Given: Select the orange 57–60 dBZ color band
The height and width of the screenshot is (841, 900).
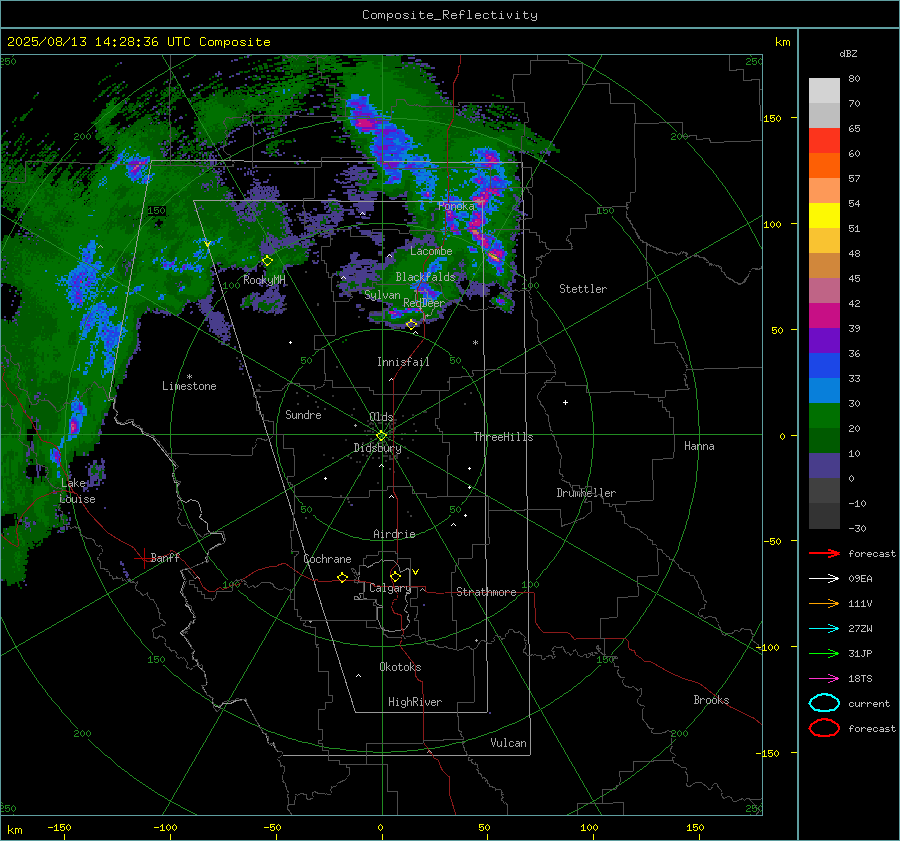Looking at the screenshot, I should click(824, 166).
